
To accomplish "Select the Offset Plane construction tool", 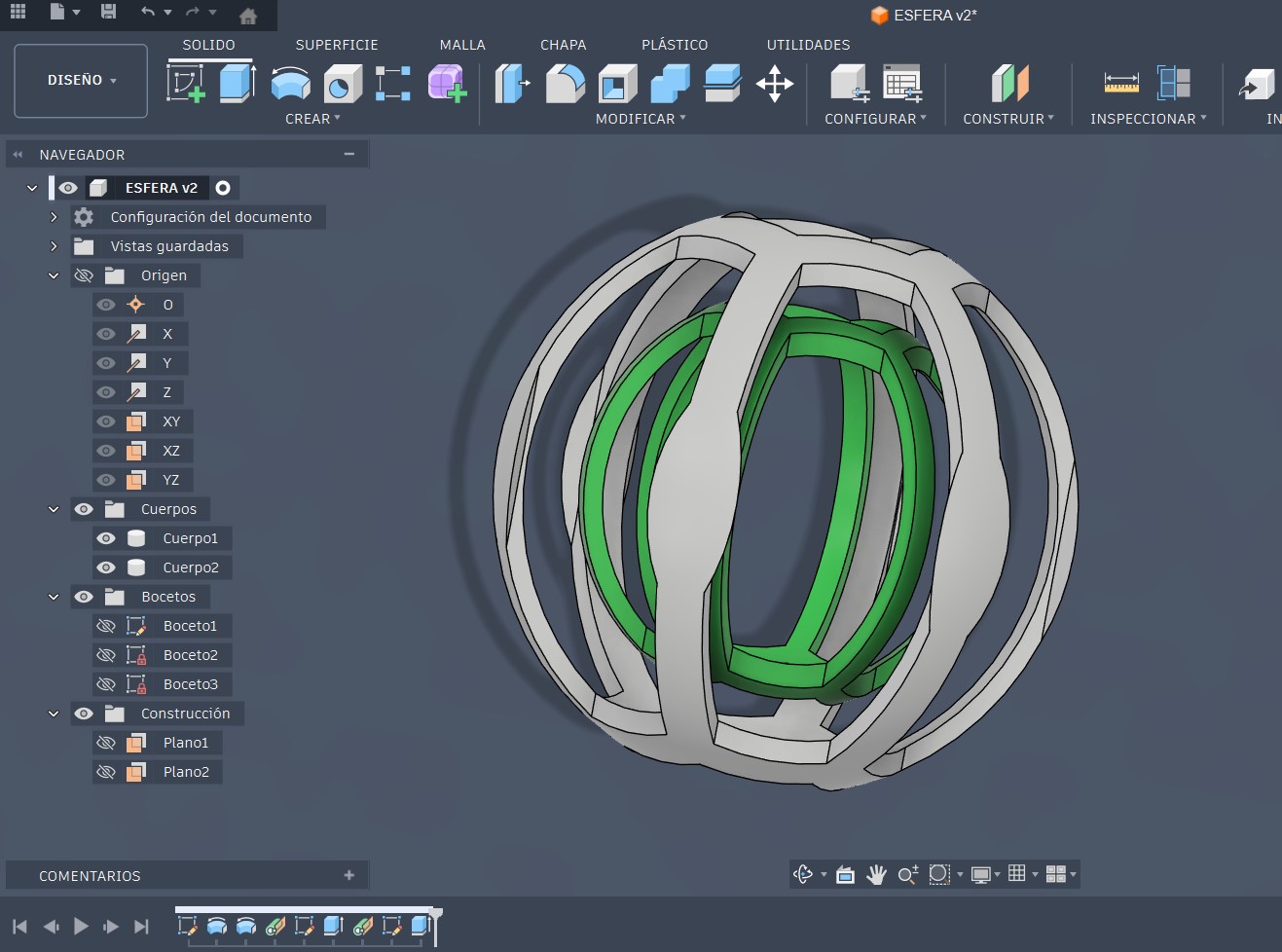I will pos(1009,84).
